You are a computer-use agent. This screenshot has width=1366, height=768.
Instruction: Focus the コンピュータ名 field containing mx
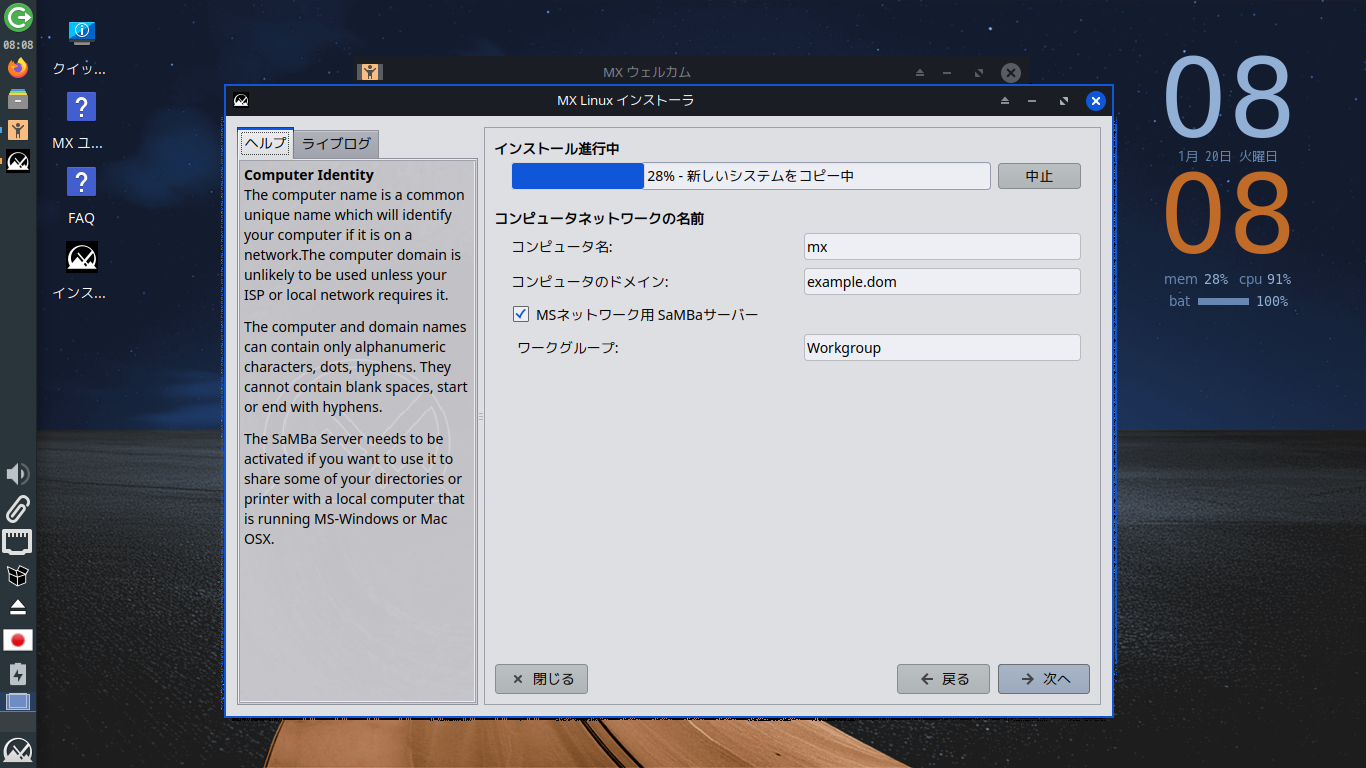click(942, 247)
